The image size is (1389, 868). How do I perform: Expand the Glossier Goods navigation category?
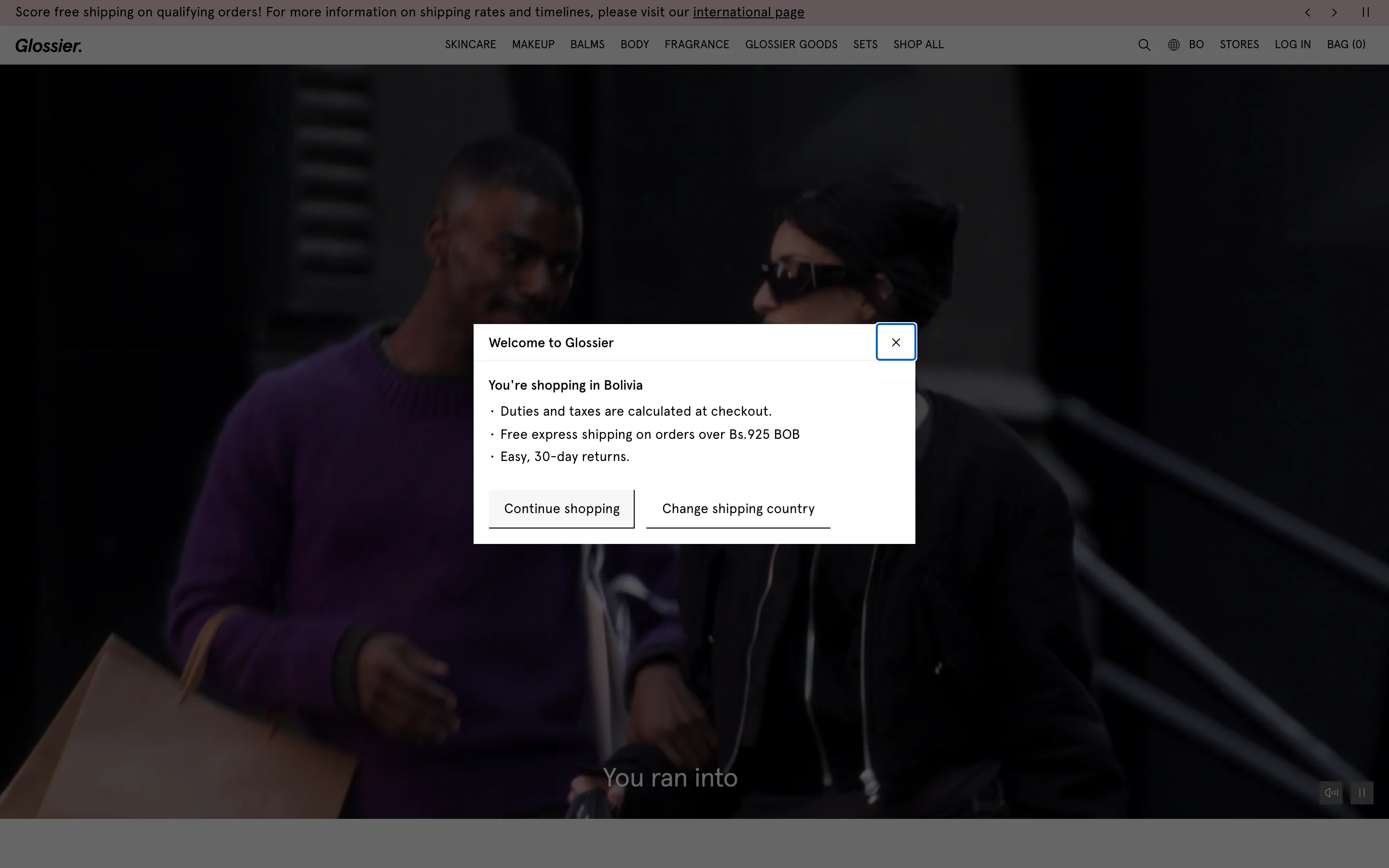790,44
